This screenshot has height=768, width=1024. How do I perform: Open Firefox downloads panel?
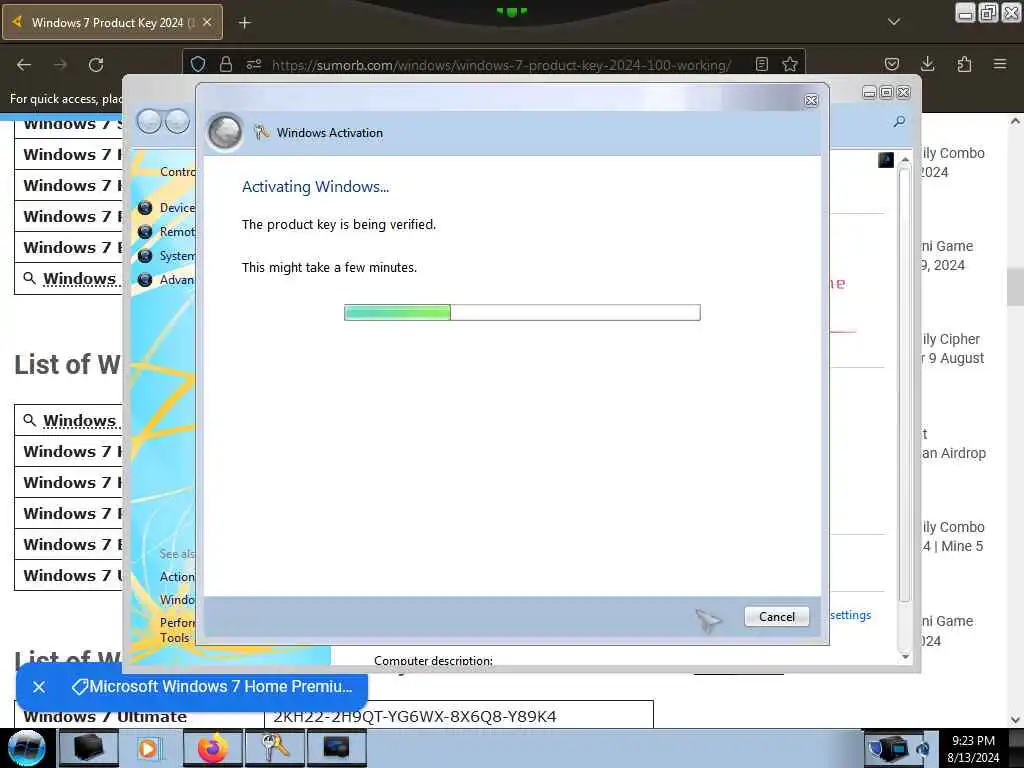927,64
